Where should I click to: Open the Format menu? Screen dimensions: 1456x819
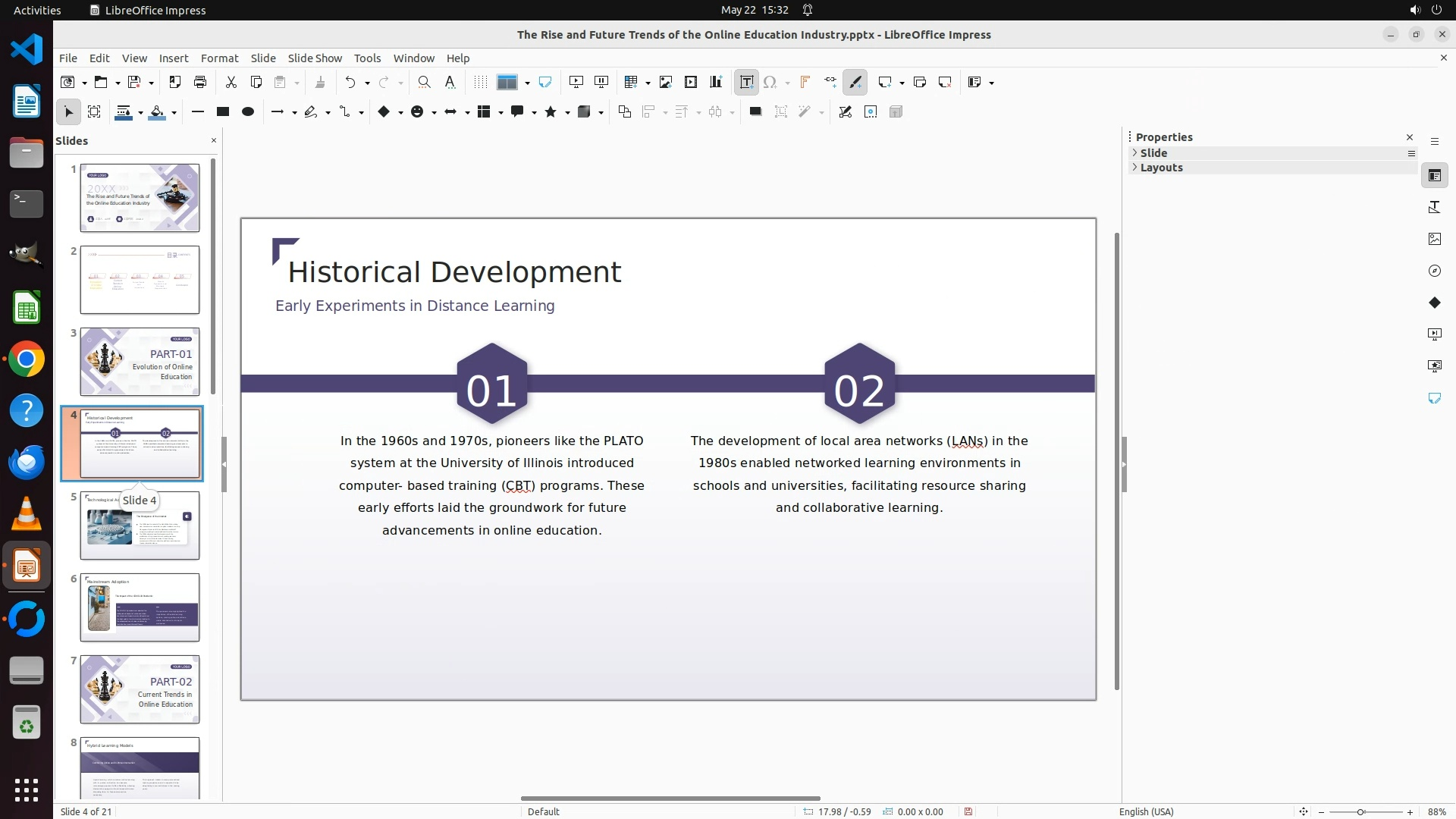pyautogui.click(x=219, y=58)
